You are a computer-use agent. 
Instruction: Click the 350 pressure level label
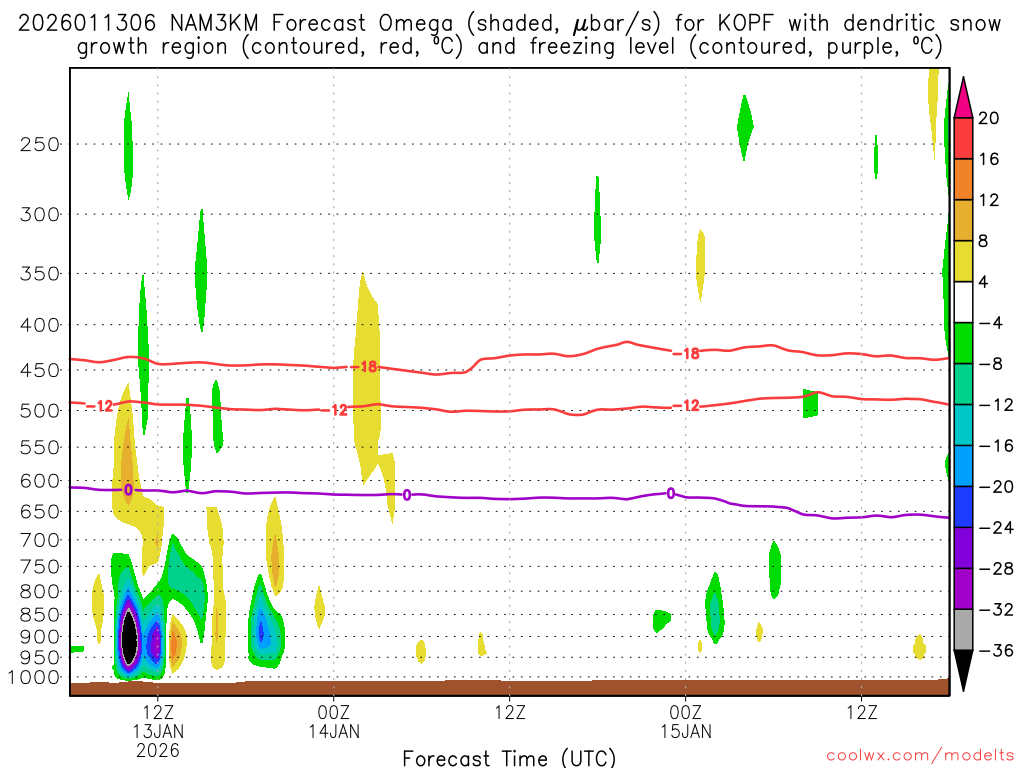(x=40, y=274)
